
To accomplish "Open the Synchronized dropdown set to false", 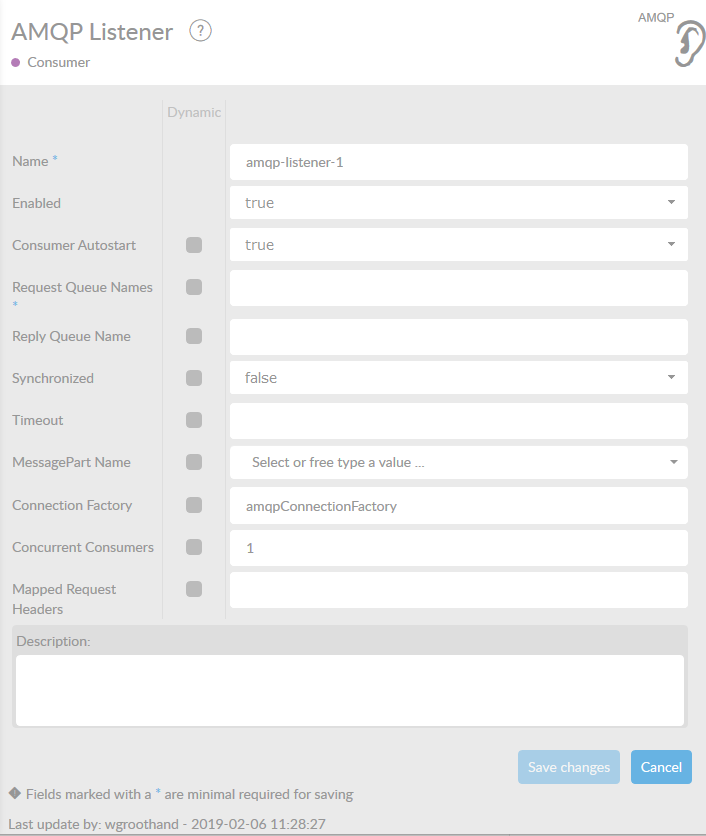I will point(458,378).
